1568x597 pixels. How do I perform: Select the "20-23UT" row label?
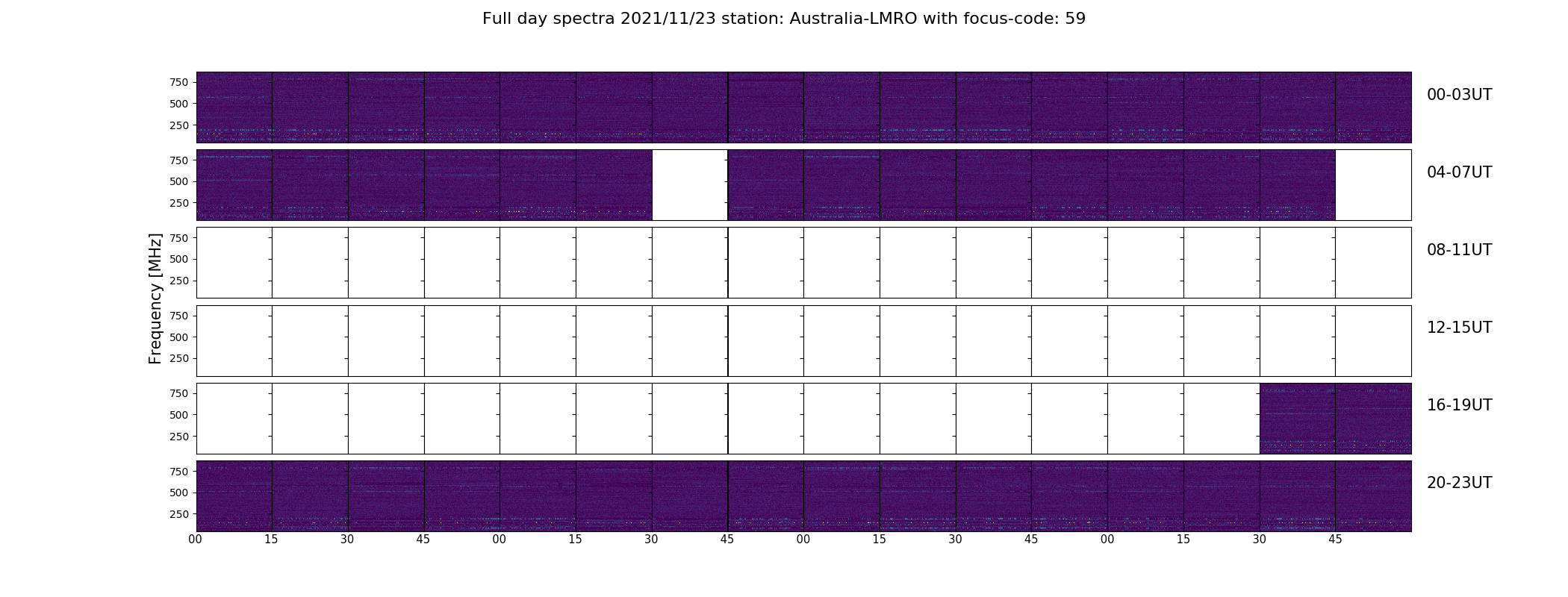(x=1459, y=483)
